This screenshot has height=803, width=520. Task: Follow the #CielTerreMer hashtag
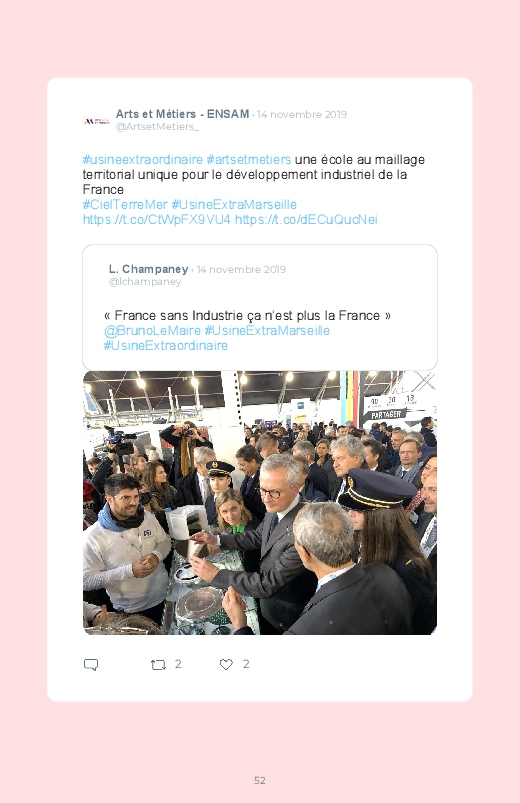tap(125, 204)
